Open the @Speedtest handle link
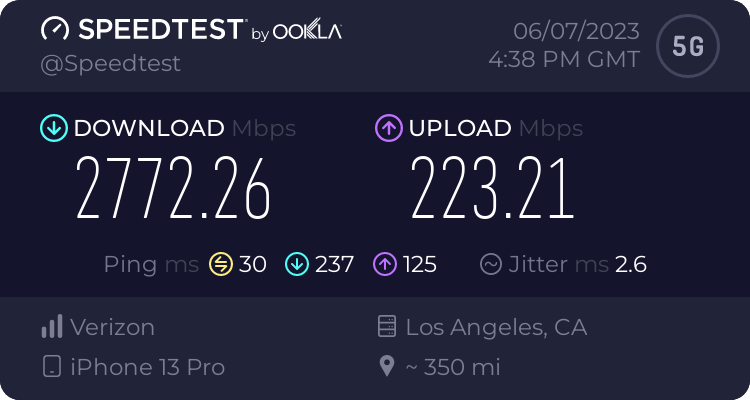The width and height of the screenshot is (750, 400). tap(110, 64)
